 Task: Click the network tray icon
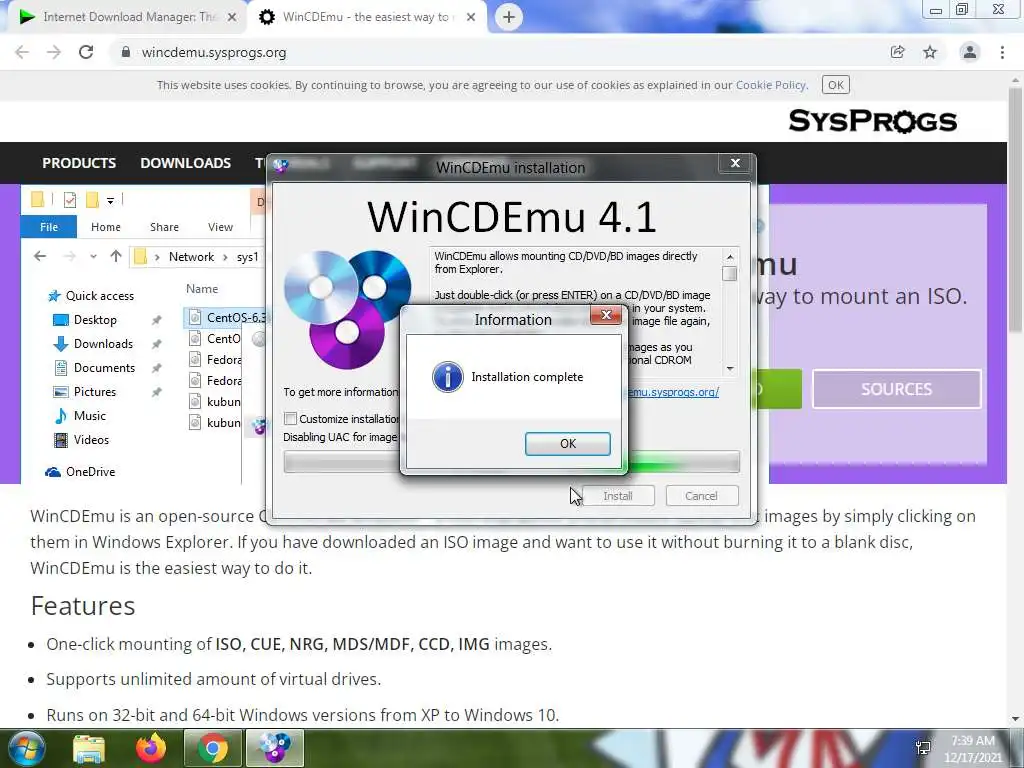923,748
